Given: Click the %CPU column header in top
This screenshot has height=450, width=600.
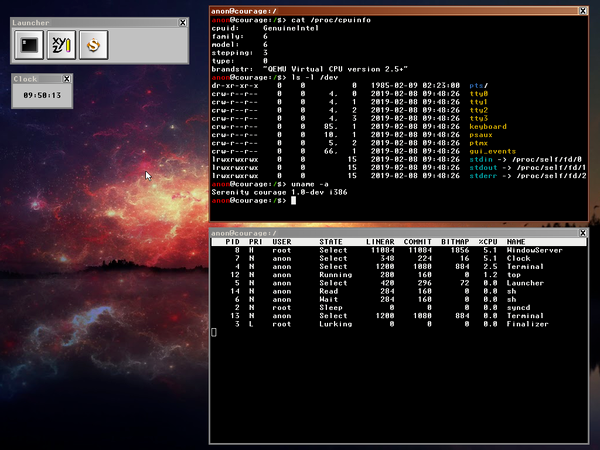Looking at the screenshot, I should tap(488, 242).
